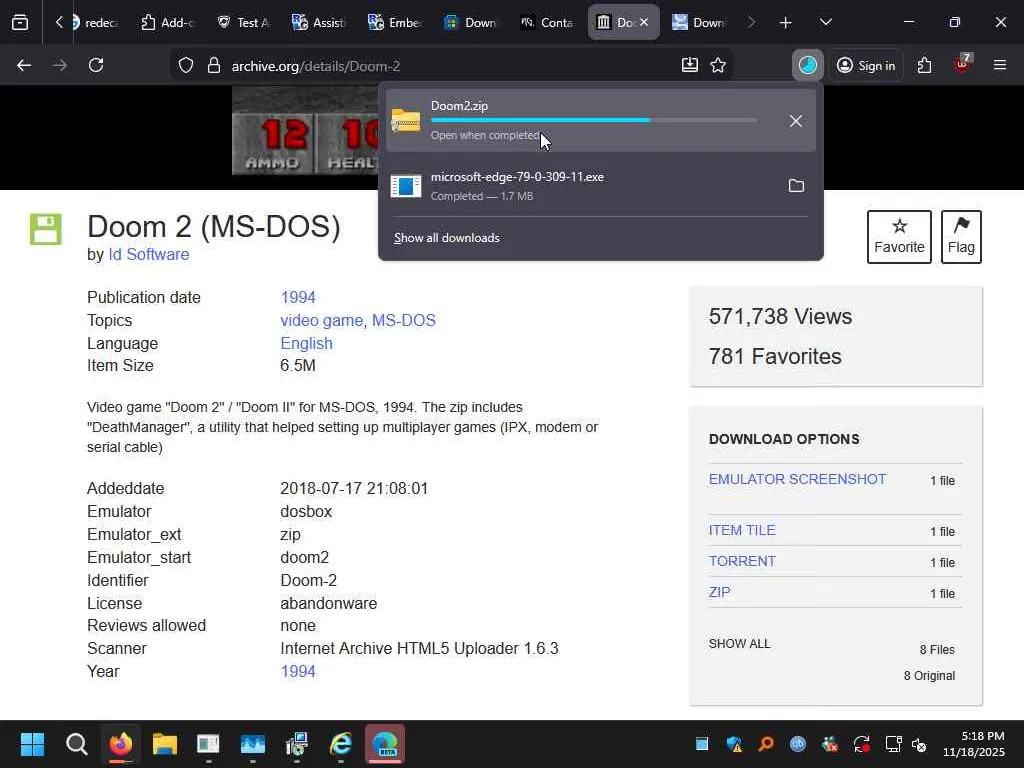Viewport: 1024px width, 768px height.
Task: Reload the current page
Action: pos(96,65)
